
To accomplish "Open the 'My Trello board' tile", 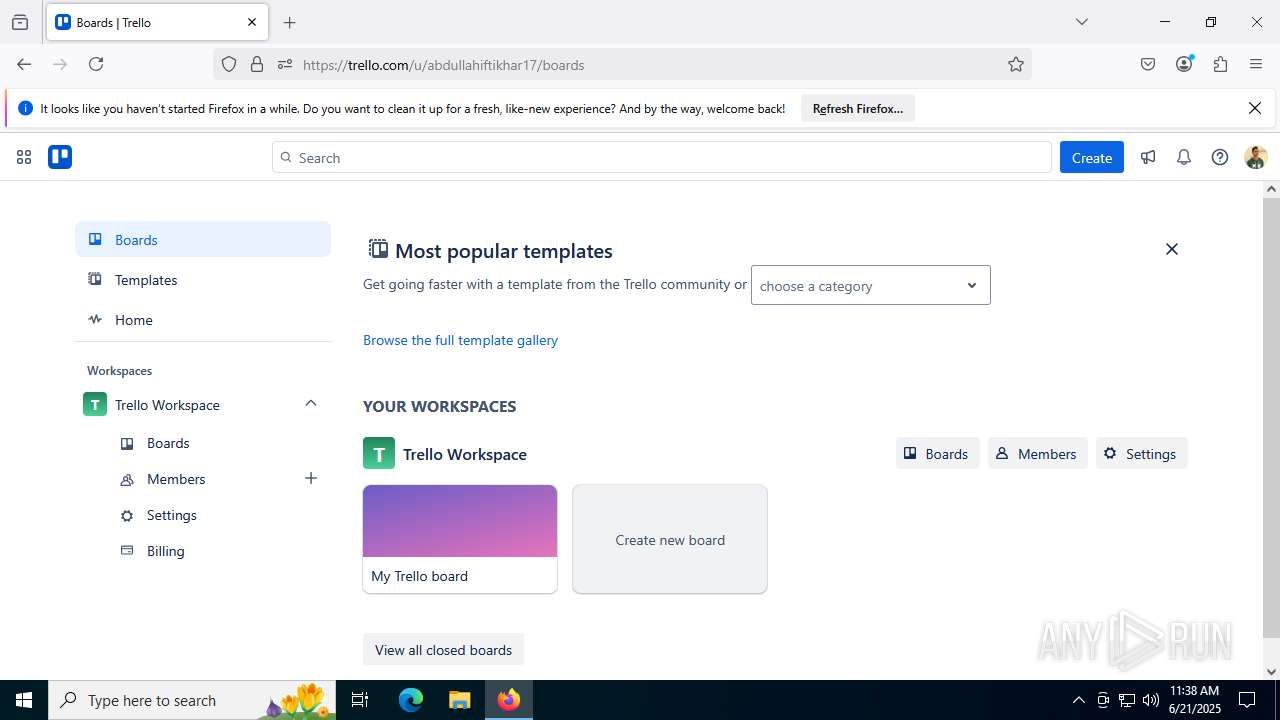I will click(460, 539).
